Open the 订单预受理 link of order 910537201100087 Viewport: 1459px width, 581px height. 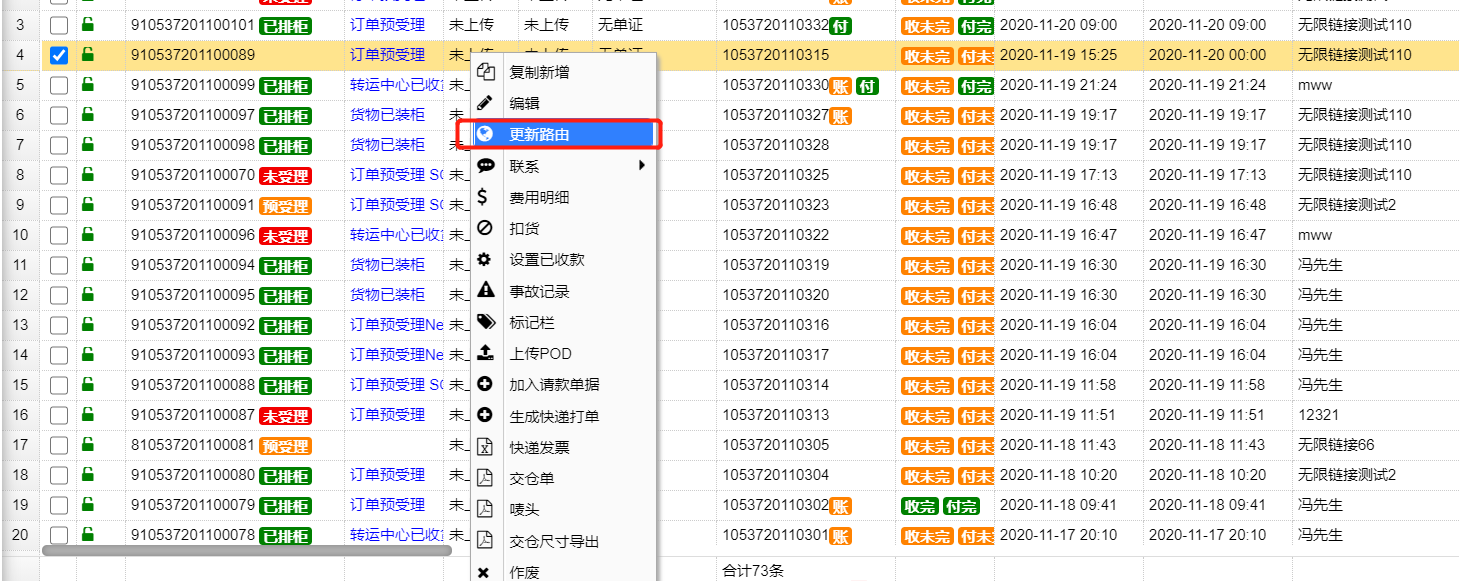click(387, 414)
